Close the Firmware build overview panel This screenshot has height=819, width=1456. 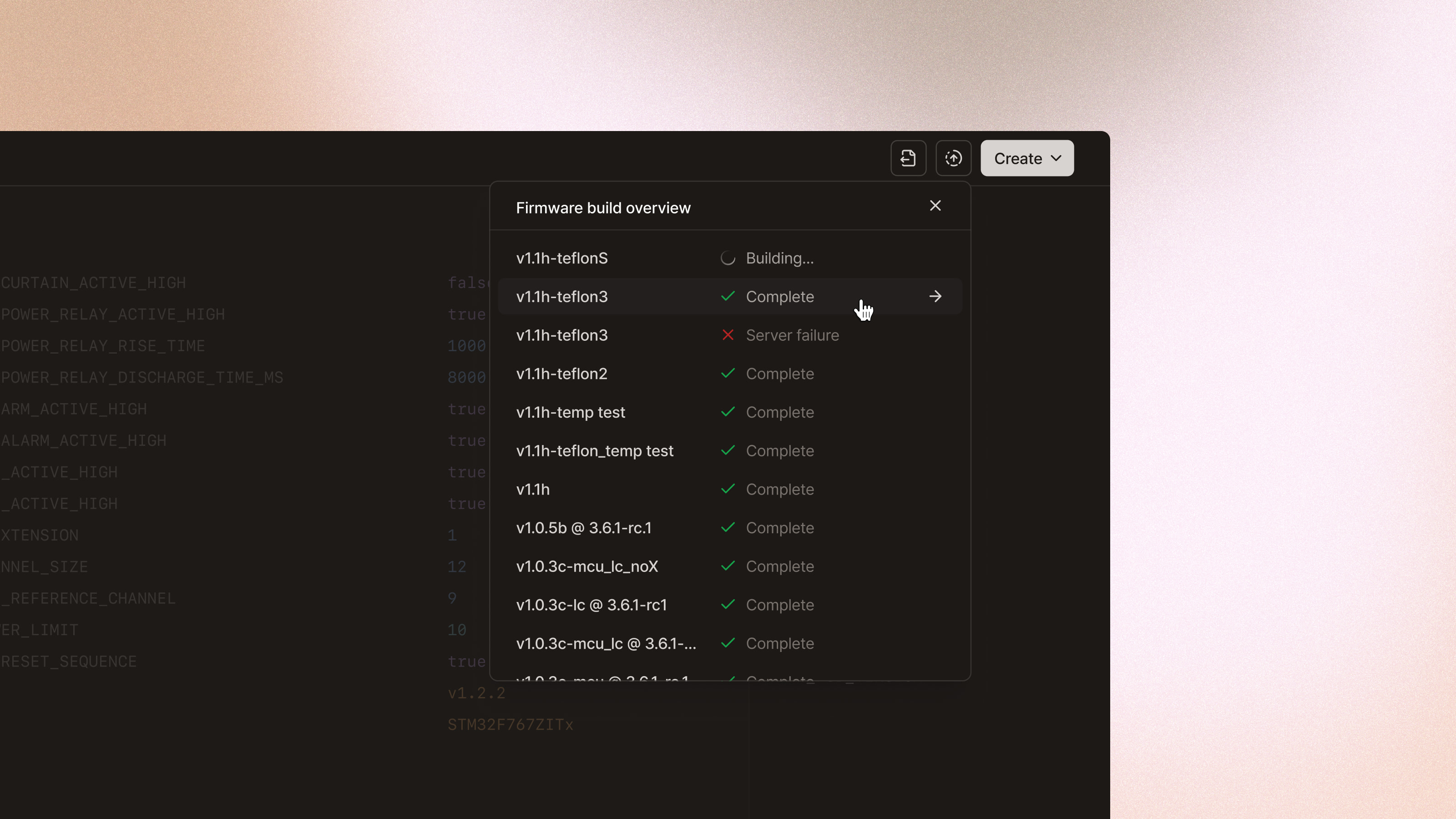935,206
